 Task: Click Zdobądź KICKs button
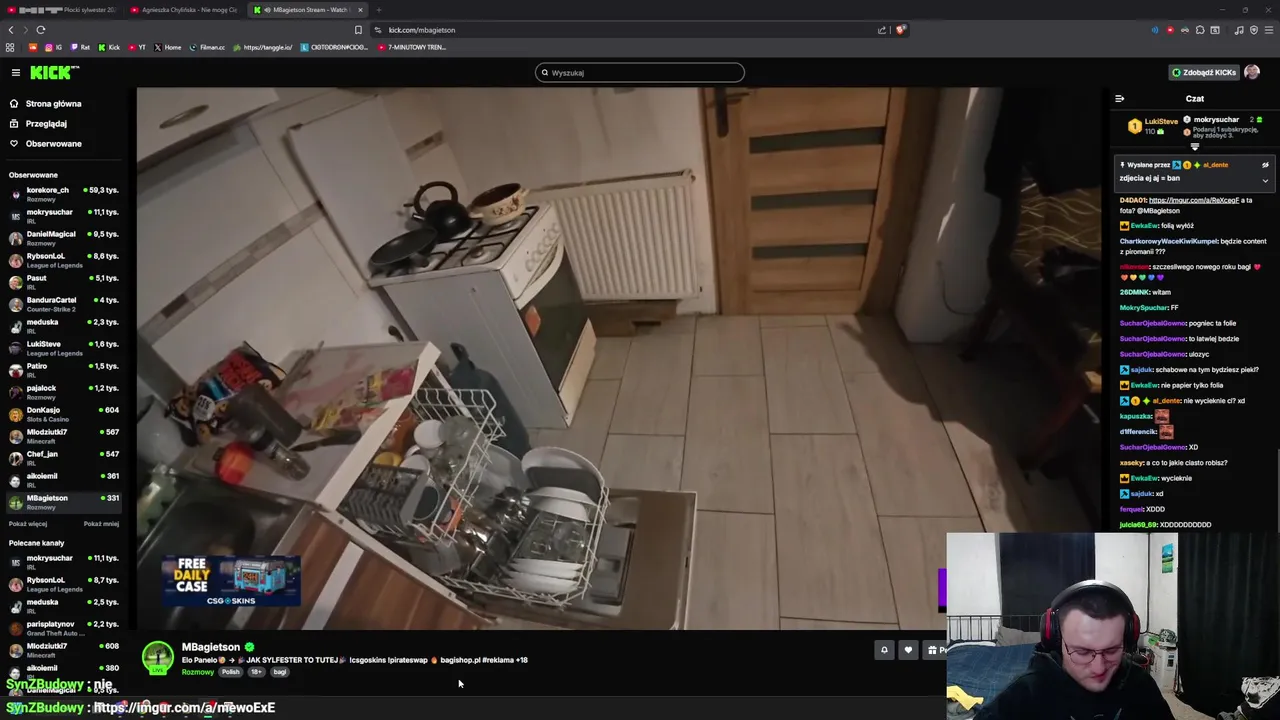click(x=1204, y=72)
